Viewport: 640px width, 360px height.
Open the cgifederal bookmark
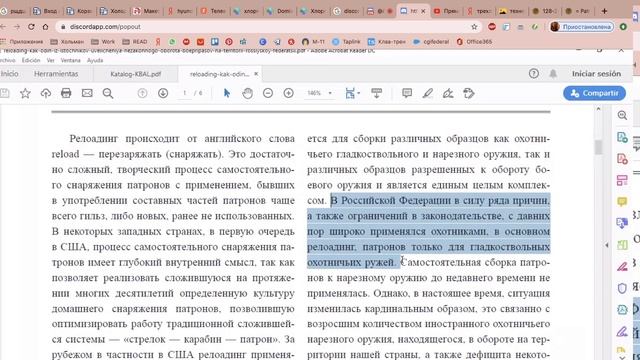tap(431, 42)
